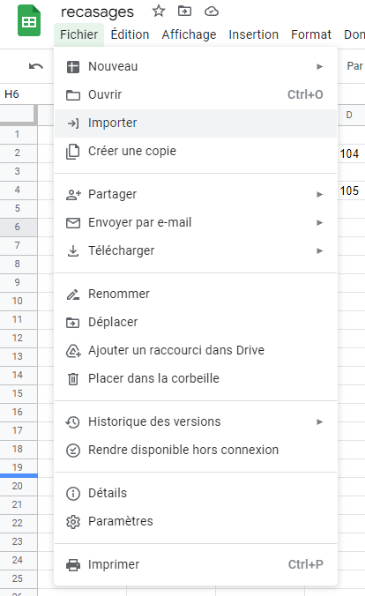
Task: Click the Partager person-plus icon
Action: pos(73,195)
